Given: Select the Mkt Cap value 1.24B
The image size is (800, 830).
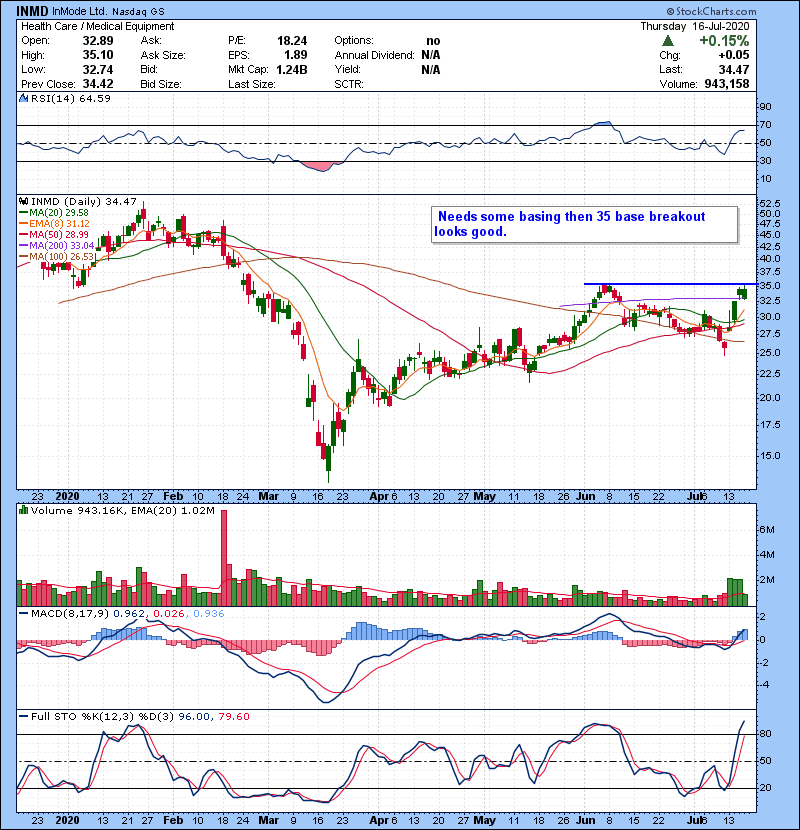Looking at the screenshot, I should [292, 69].
